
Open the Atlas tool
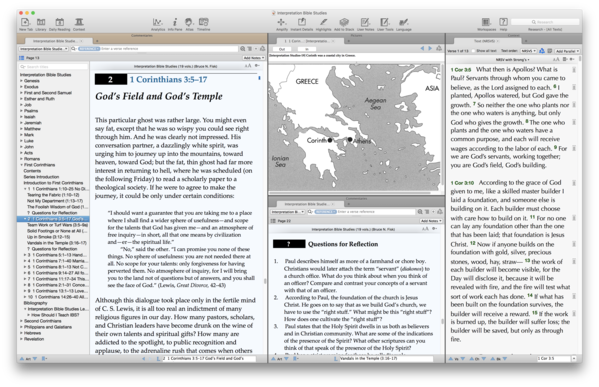click(189, 23)
